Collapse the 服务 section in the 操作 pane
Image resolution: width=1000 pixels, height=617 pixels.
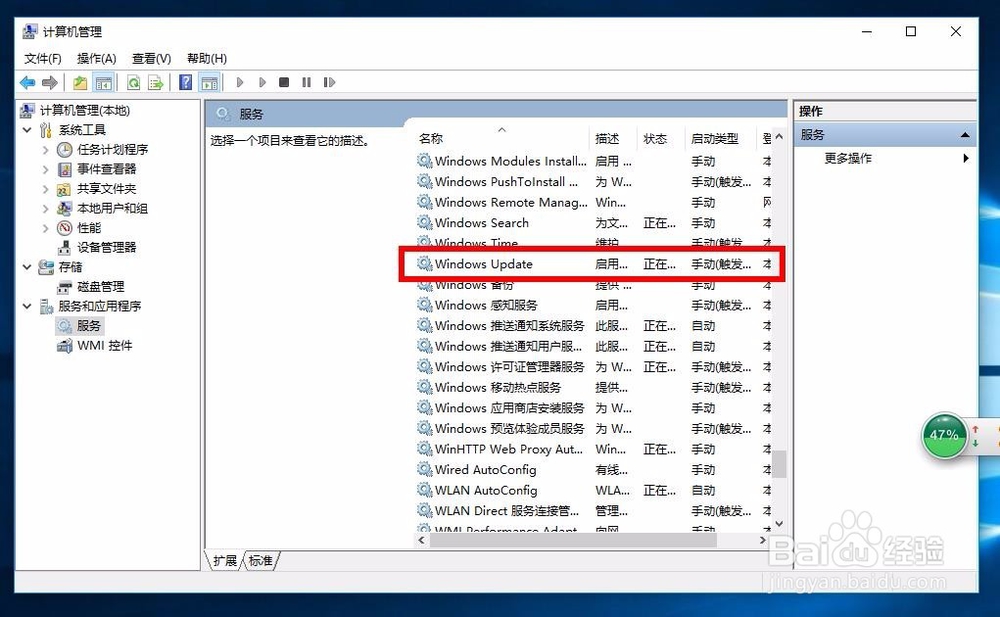pos(965,135)
